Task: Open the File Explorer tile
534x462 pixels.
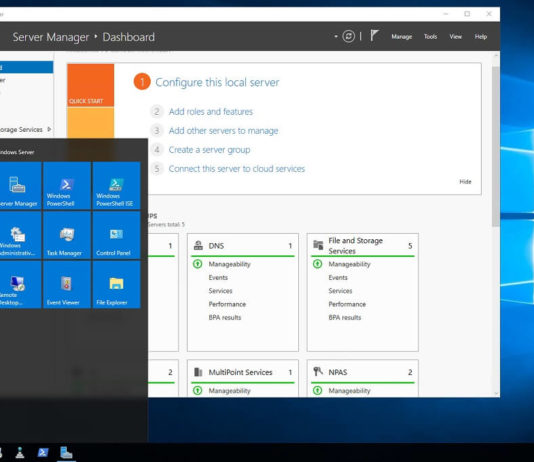Action: click(116, 285)
